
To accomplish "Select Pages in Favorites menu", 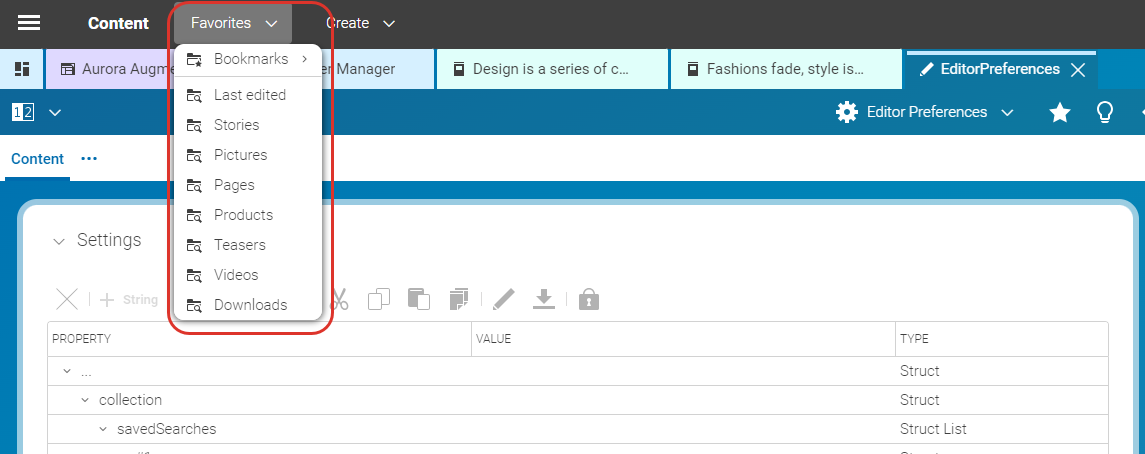I will [x=248, y=185].
